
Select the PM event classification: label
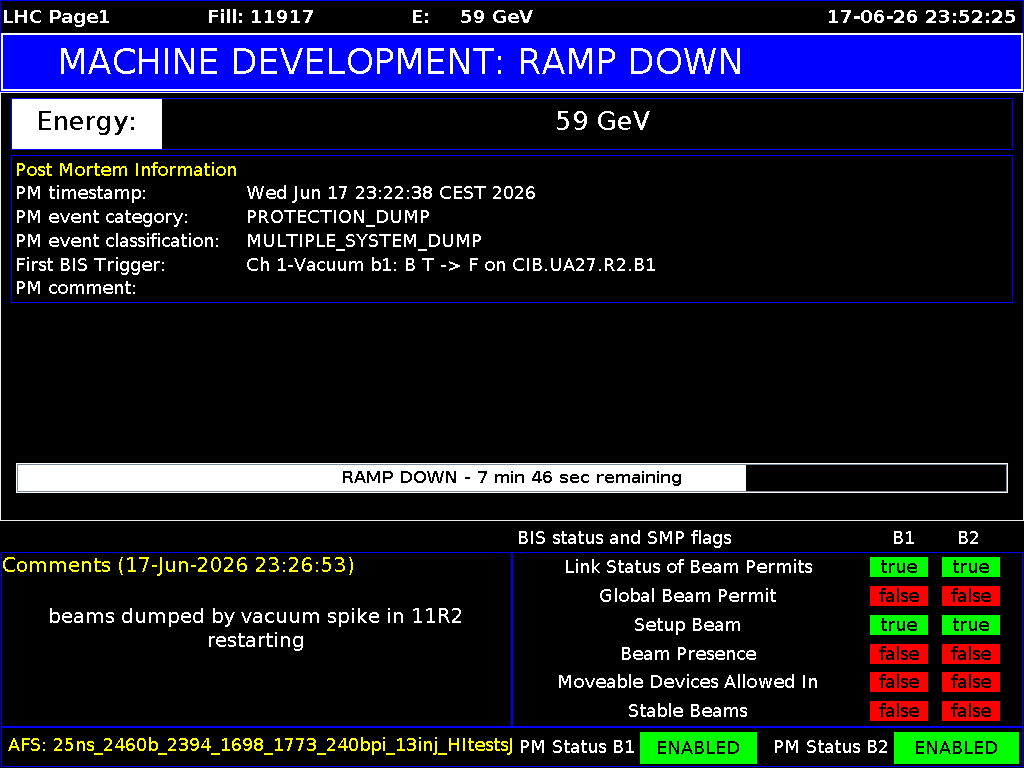118,241
